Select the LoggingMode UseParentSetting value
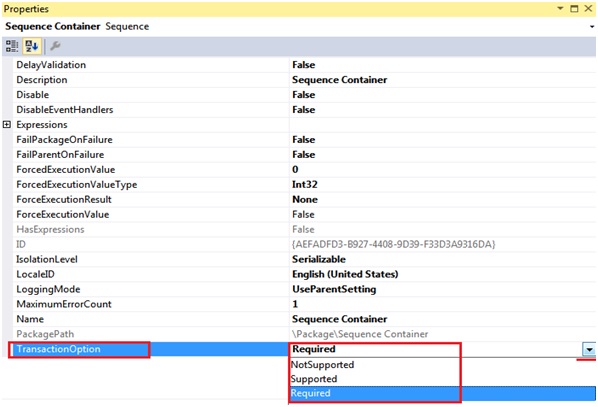The image size is (598, 407). pyautogui.click(x=334, y=289)
